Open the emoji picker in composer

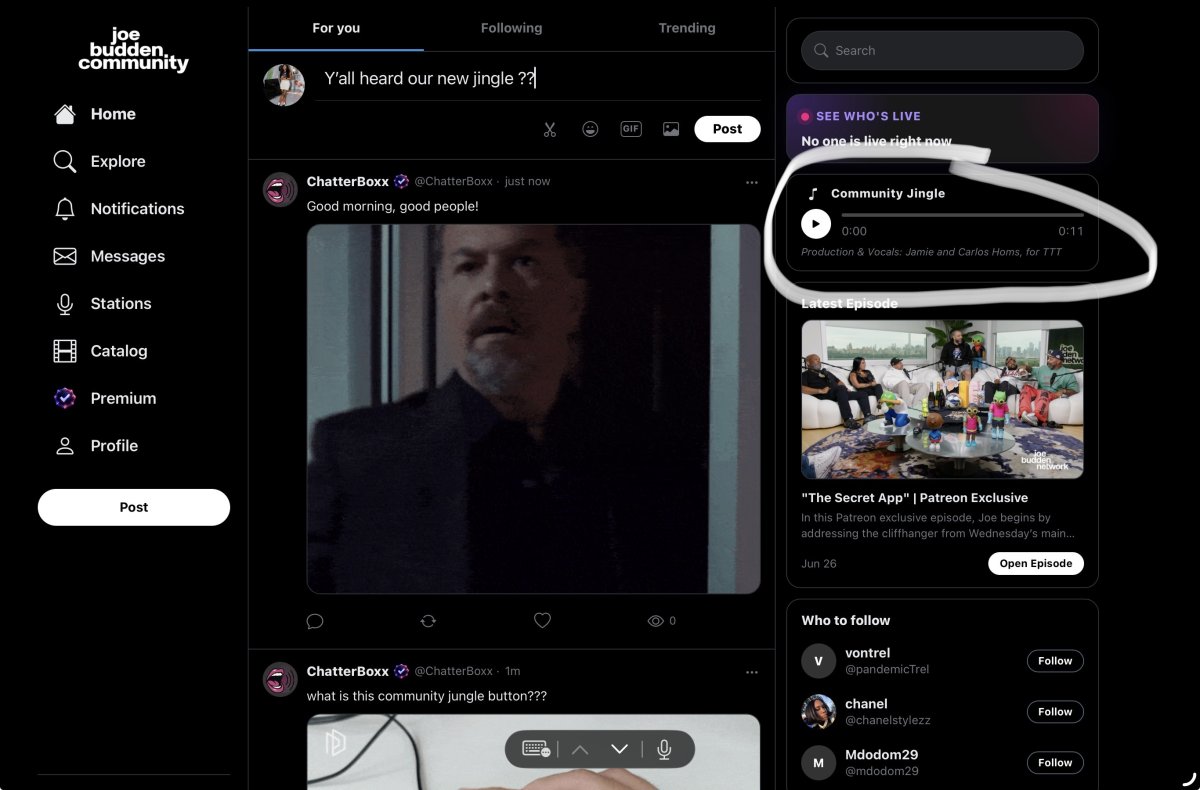click(x=590, y=129)
